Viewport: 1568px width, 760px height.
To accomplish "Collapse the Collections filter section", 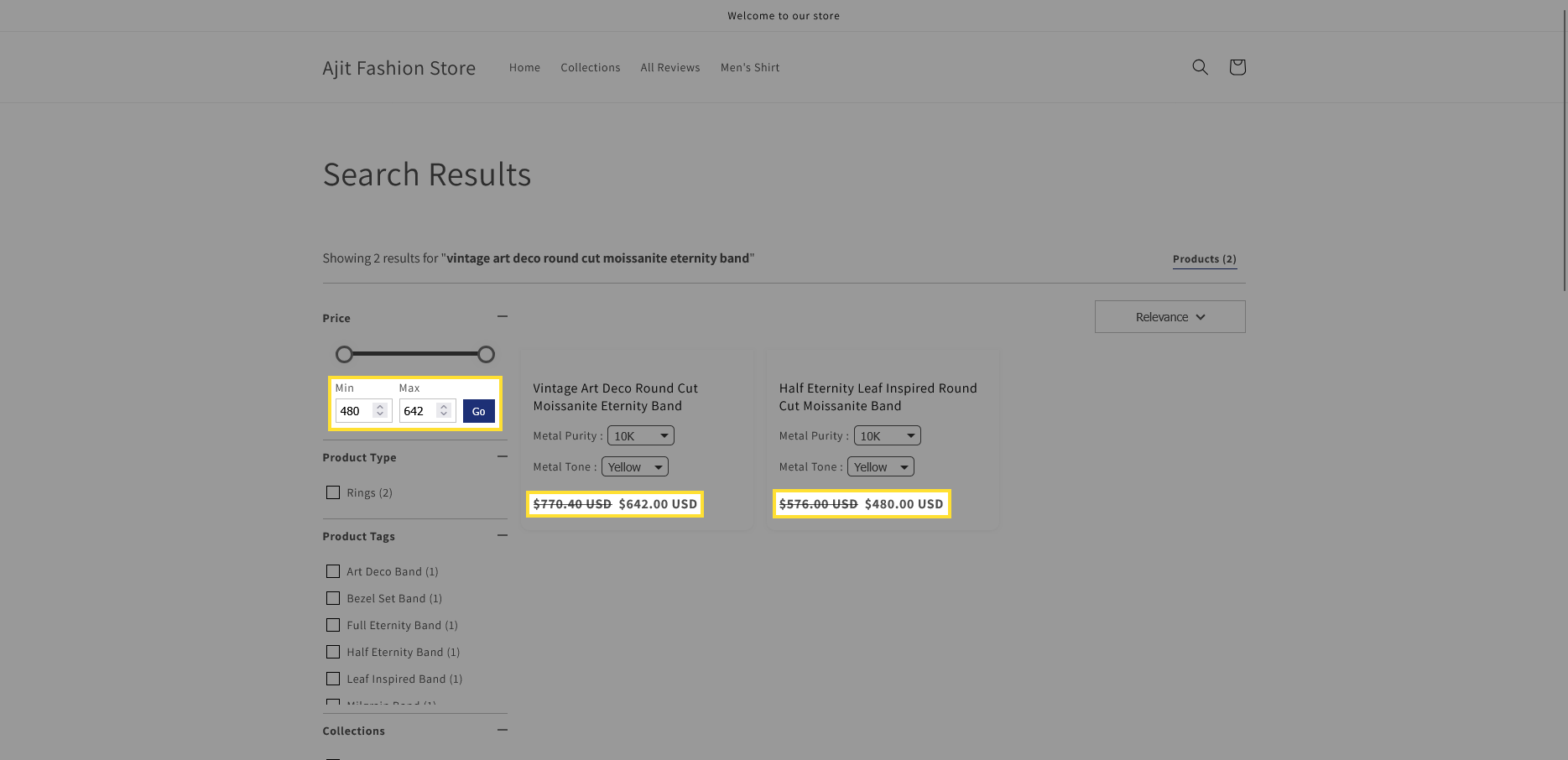I will (x=502, y=730).
